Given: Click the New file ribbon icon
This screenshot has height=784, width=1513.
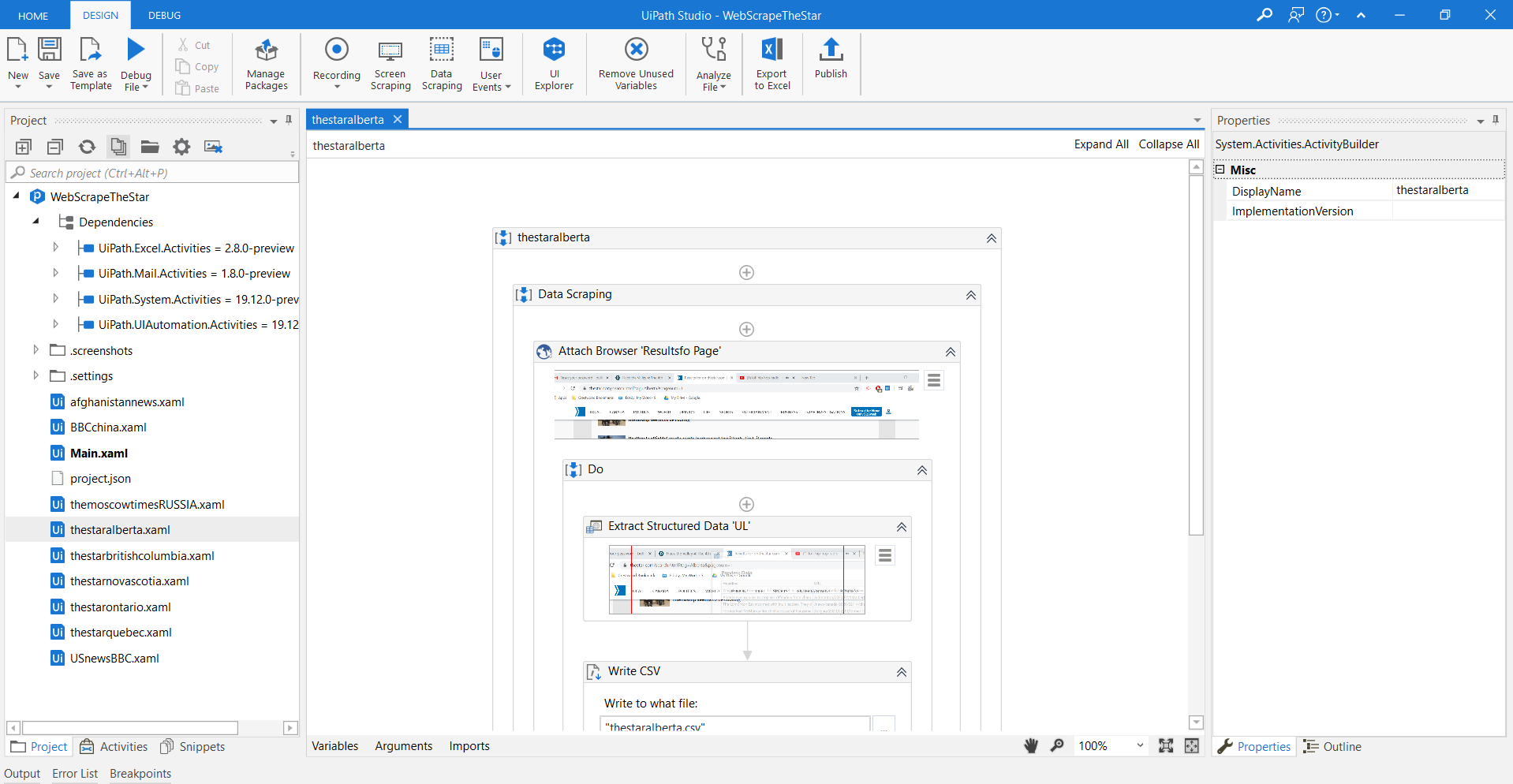Looking at the screenshot, I should click(17, 50).
